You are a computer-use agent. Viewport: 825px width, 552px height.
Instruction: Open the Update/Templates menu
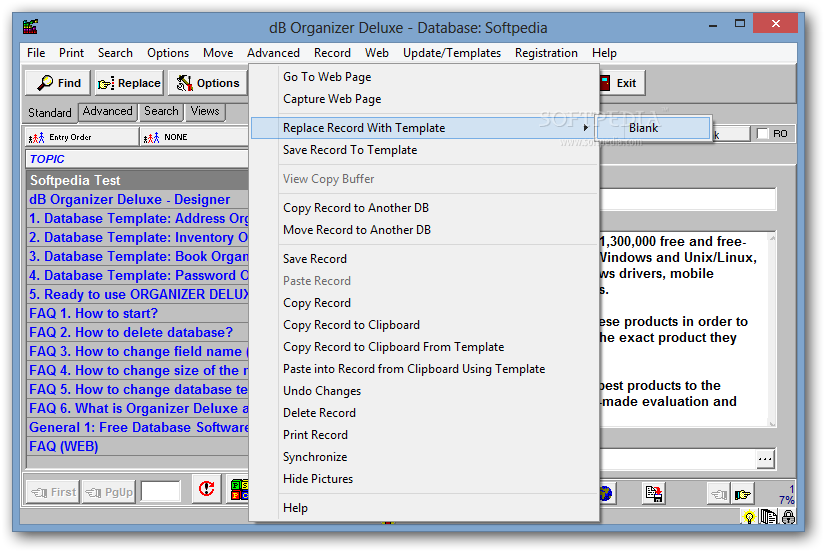click(x=451, y=53)
